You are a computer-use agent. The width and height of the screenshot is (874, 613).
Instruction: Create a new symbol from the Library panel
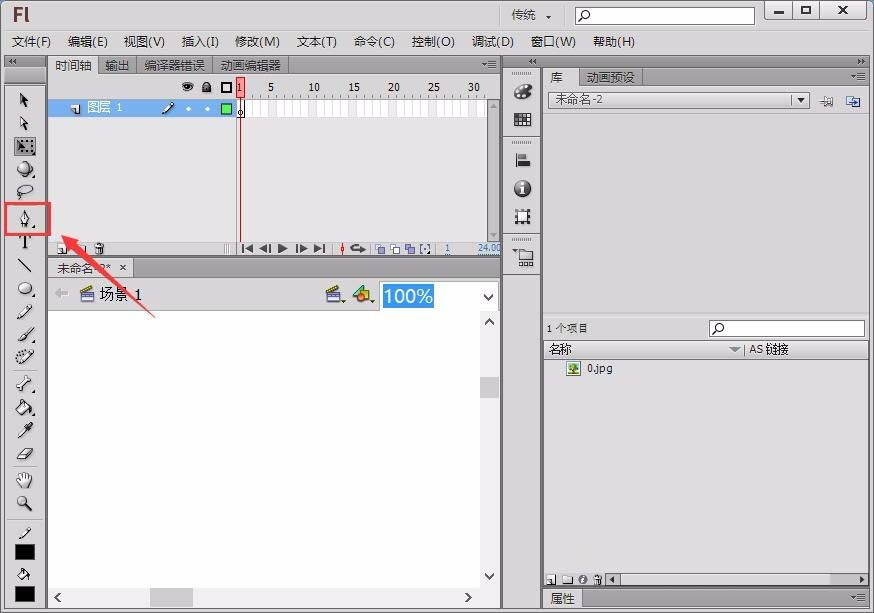(x=551, y=579)
